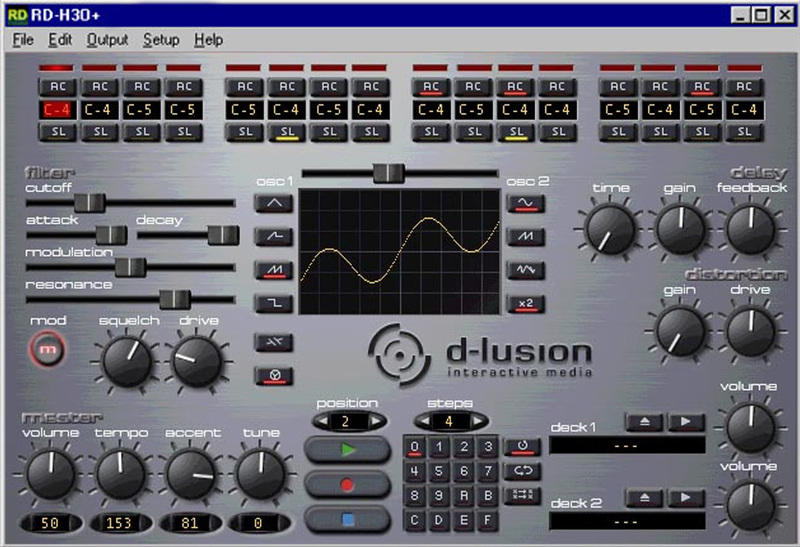Click the filter squelch knob

pos(127,361)
